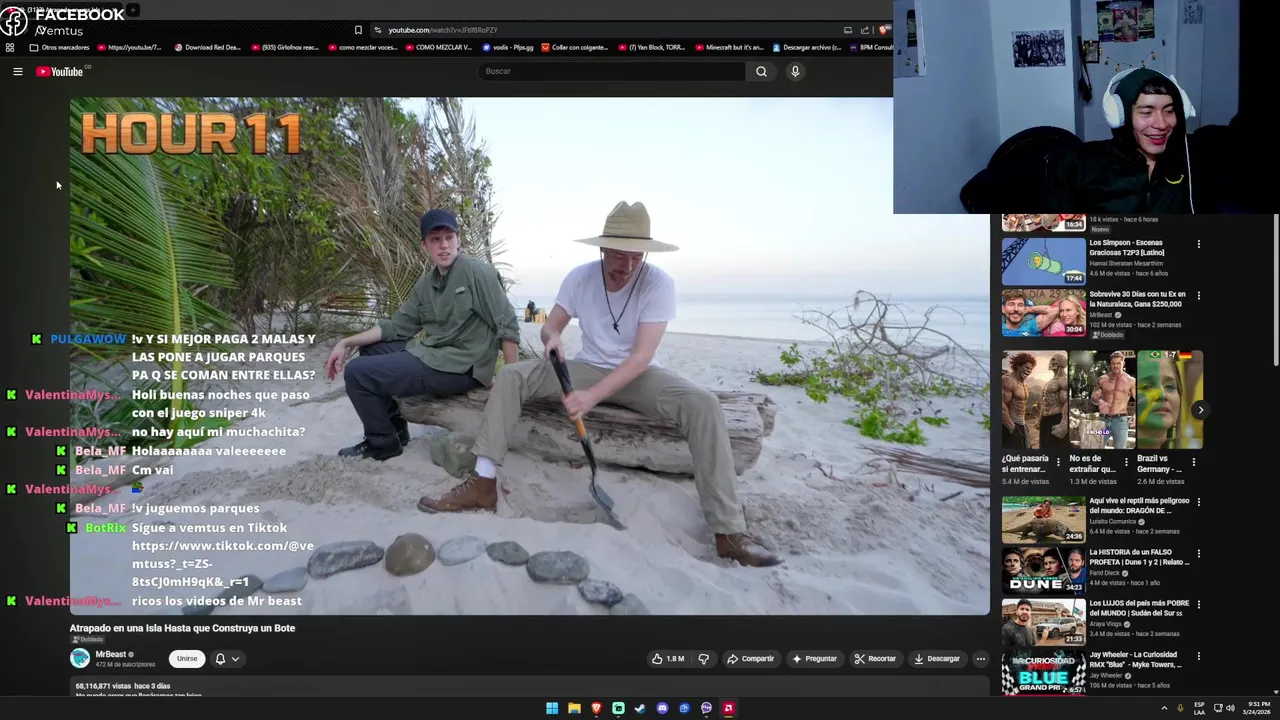Open options for FALSO PROFETA Dune video
1280x720 pixels.
(x=1199, y=553)
